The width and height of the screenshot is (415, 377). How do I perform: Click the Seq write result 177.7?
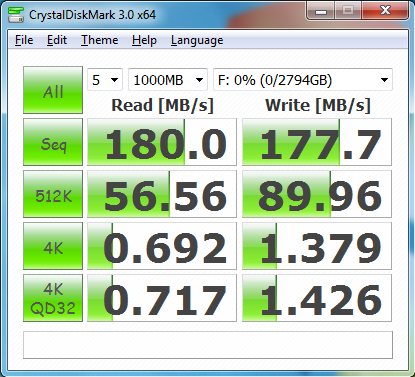[x=317, y=142]
